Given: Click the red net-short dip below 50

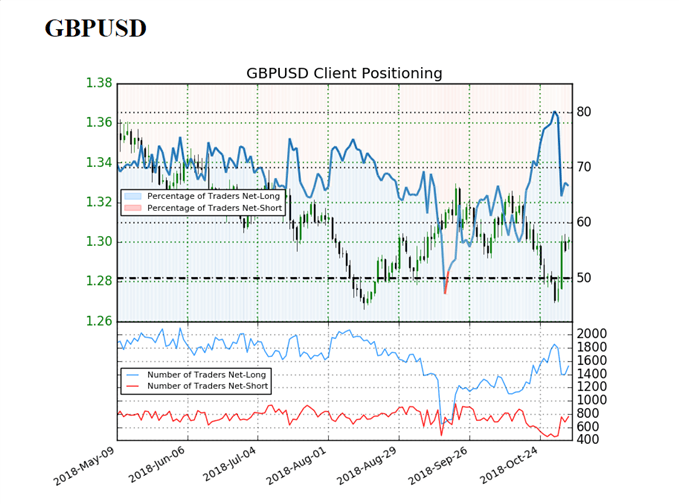Looking at the screenshot, I should point(446,284).
